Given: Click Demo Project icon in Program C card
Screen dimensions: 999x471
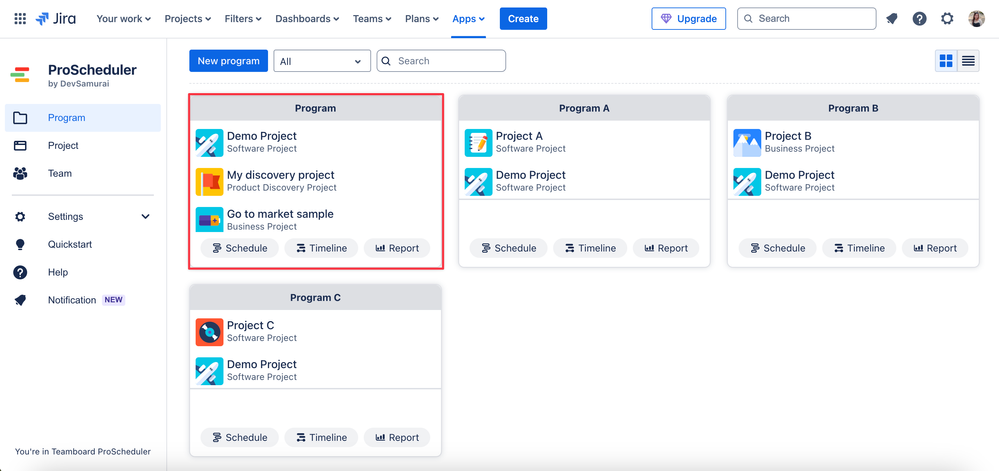Looking at the screenshot, I should point(210,370).
